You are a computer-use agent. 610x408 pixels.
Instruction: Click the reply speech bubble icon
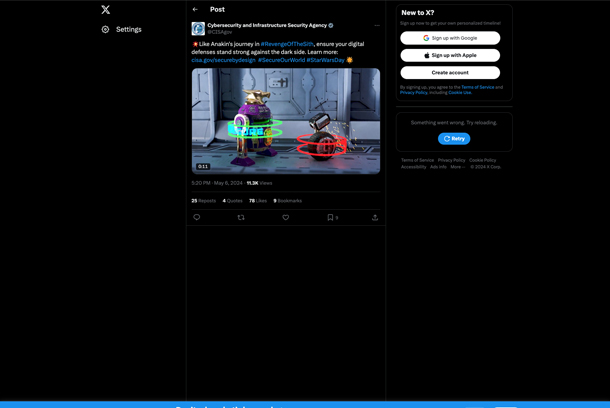pyautogui.click(x=197, y=217)
